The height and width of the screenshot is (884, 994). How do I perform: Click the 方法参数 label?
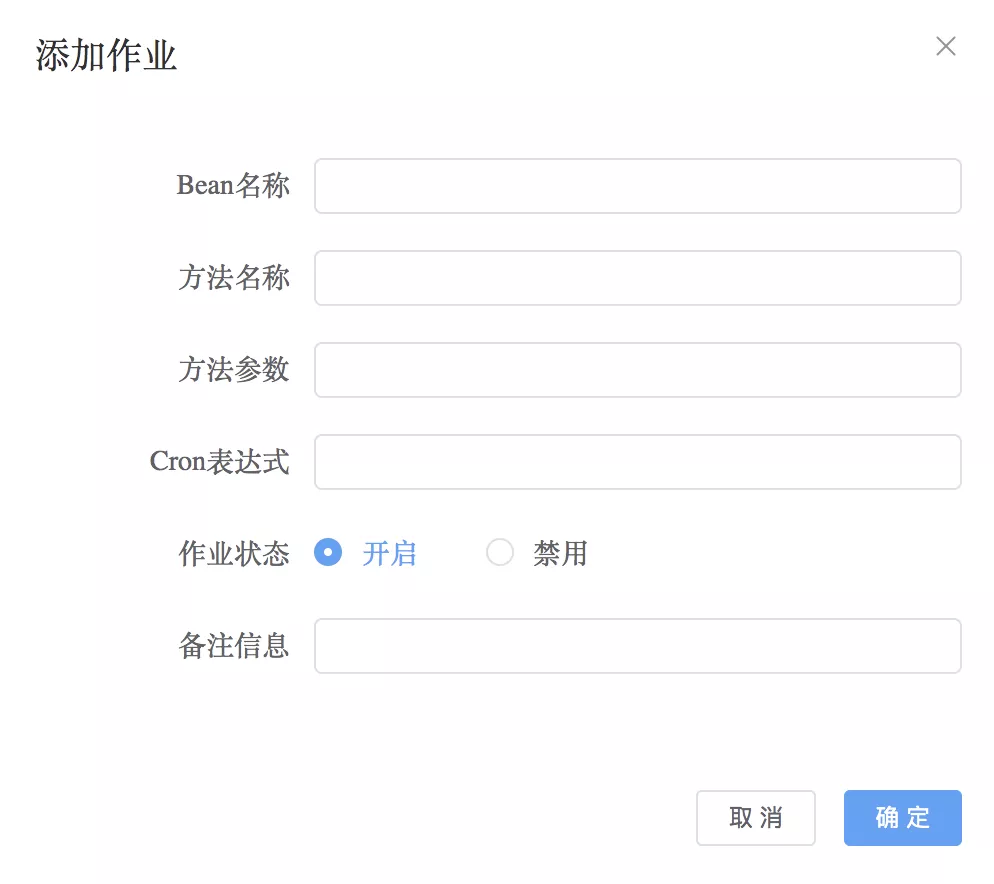[233, 370]
